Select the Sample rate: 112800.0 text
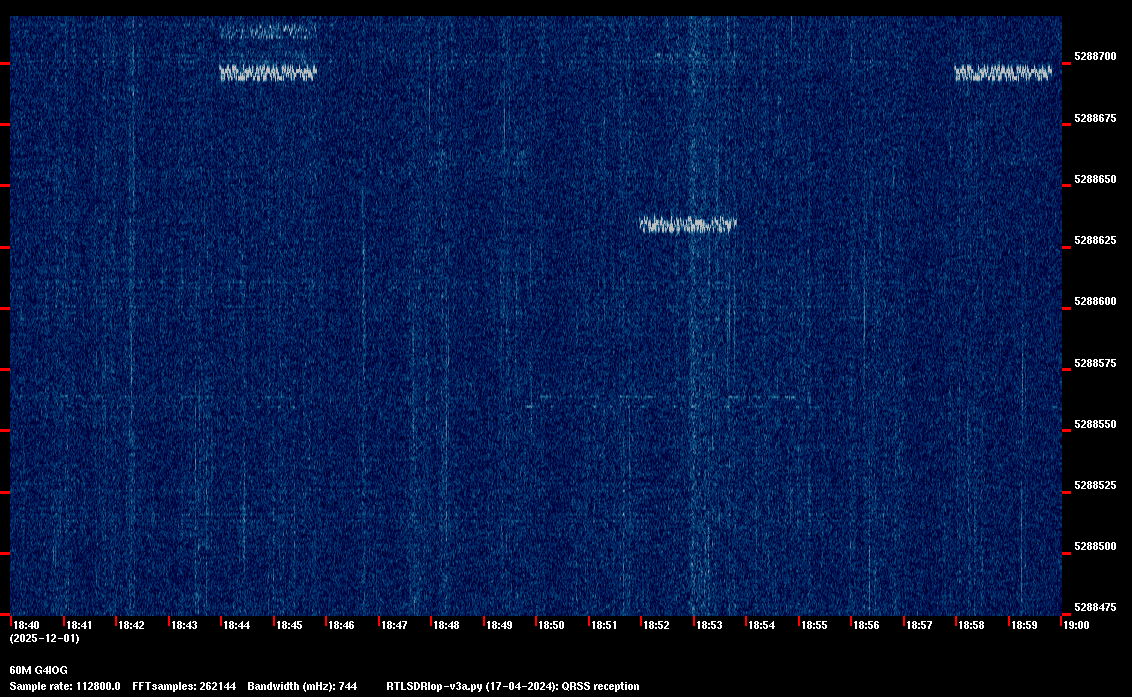 click(65, 686)
